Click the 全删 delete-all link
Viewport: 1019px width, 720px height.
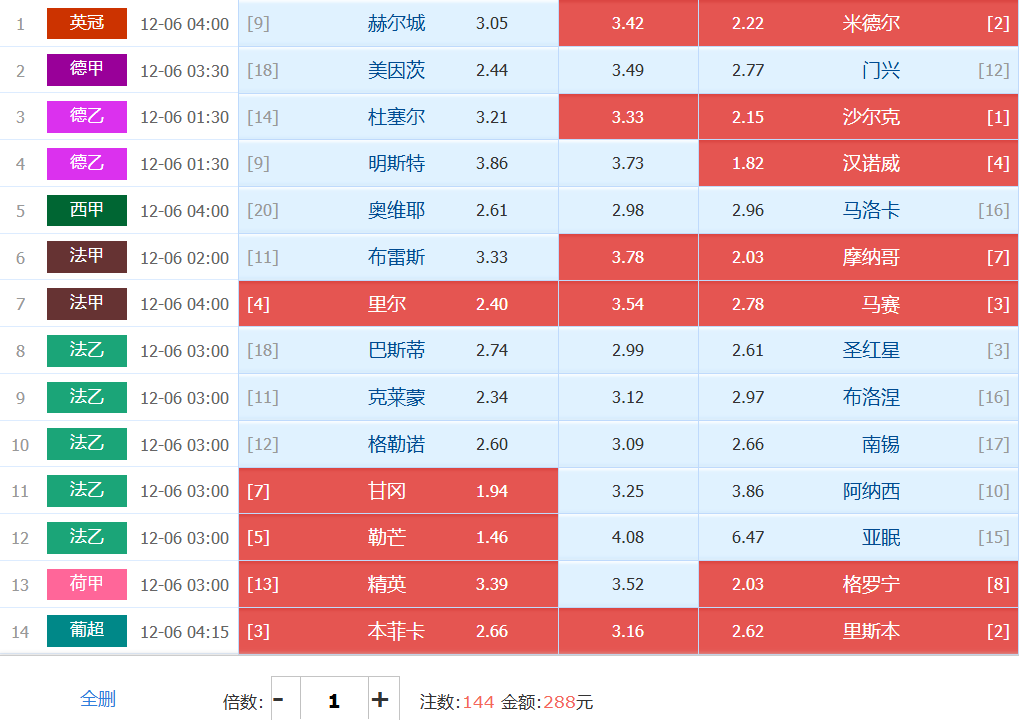click(x=98, y=699)
